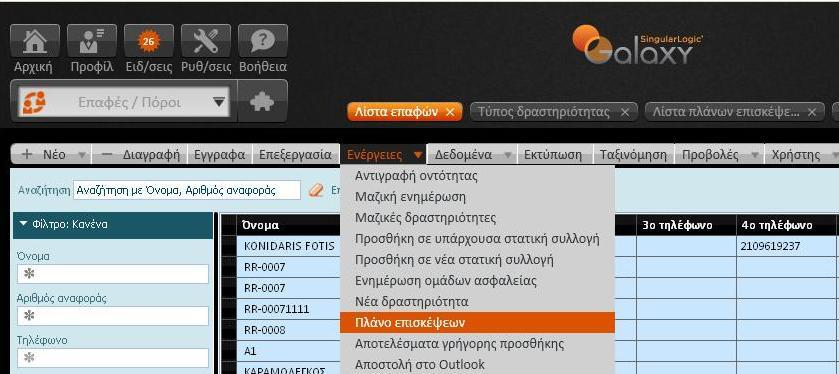The height and width of the screenshot is (374, 839).
Task: Select Αποστολή στο Outlook entry
Action: 477,364
